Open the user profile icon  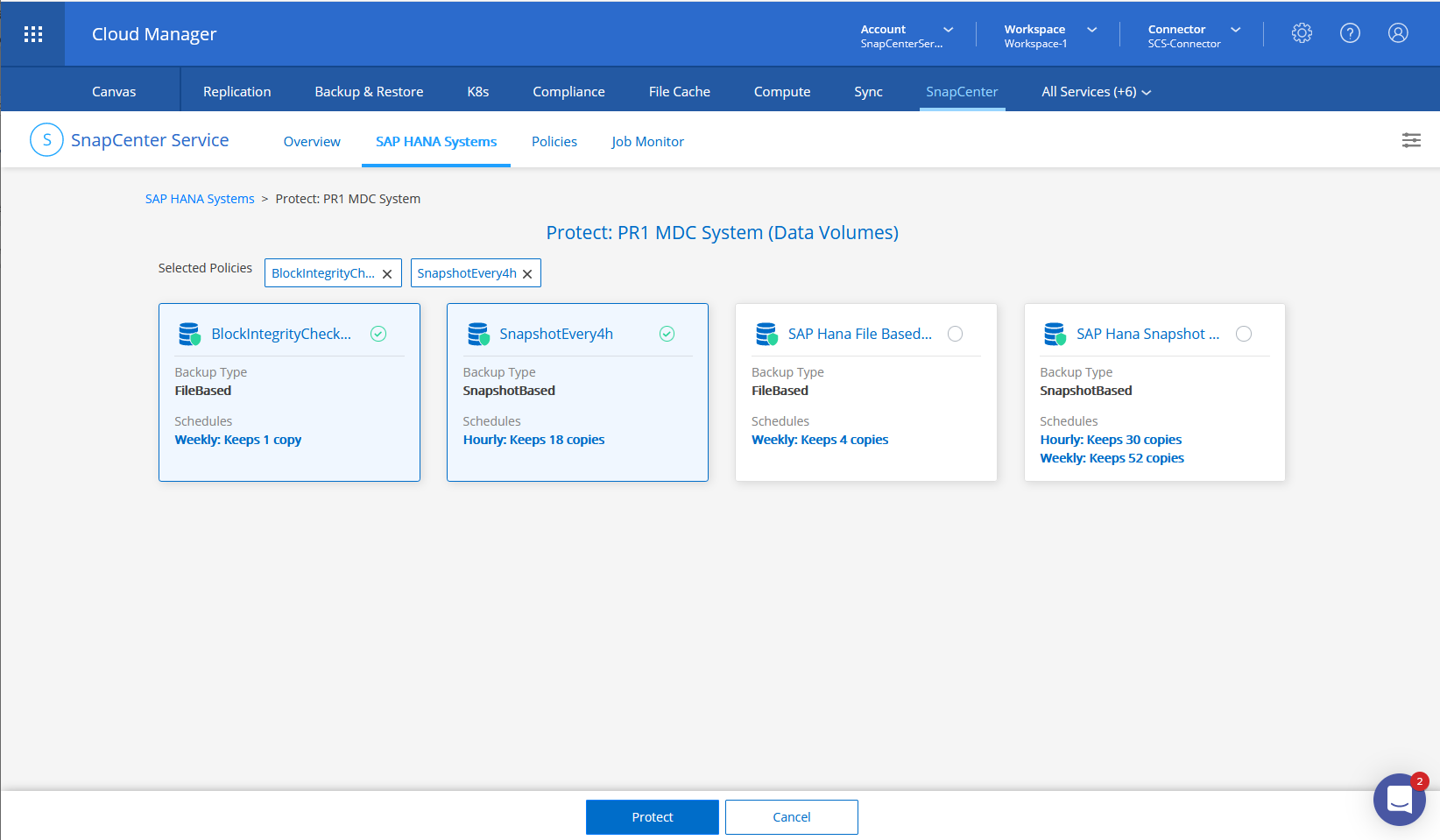(1398, 33)
